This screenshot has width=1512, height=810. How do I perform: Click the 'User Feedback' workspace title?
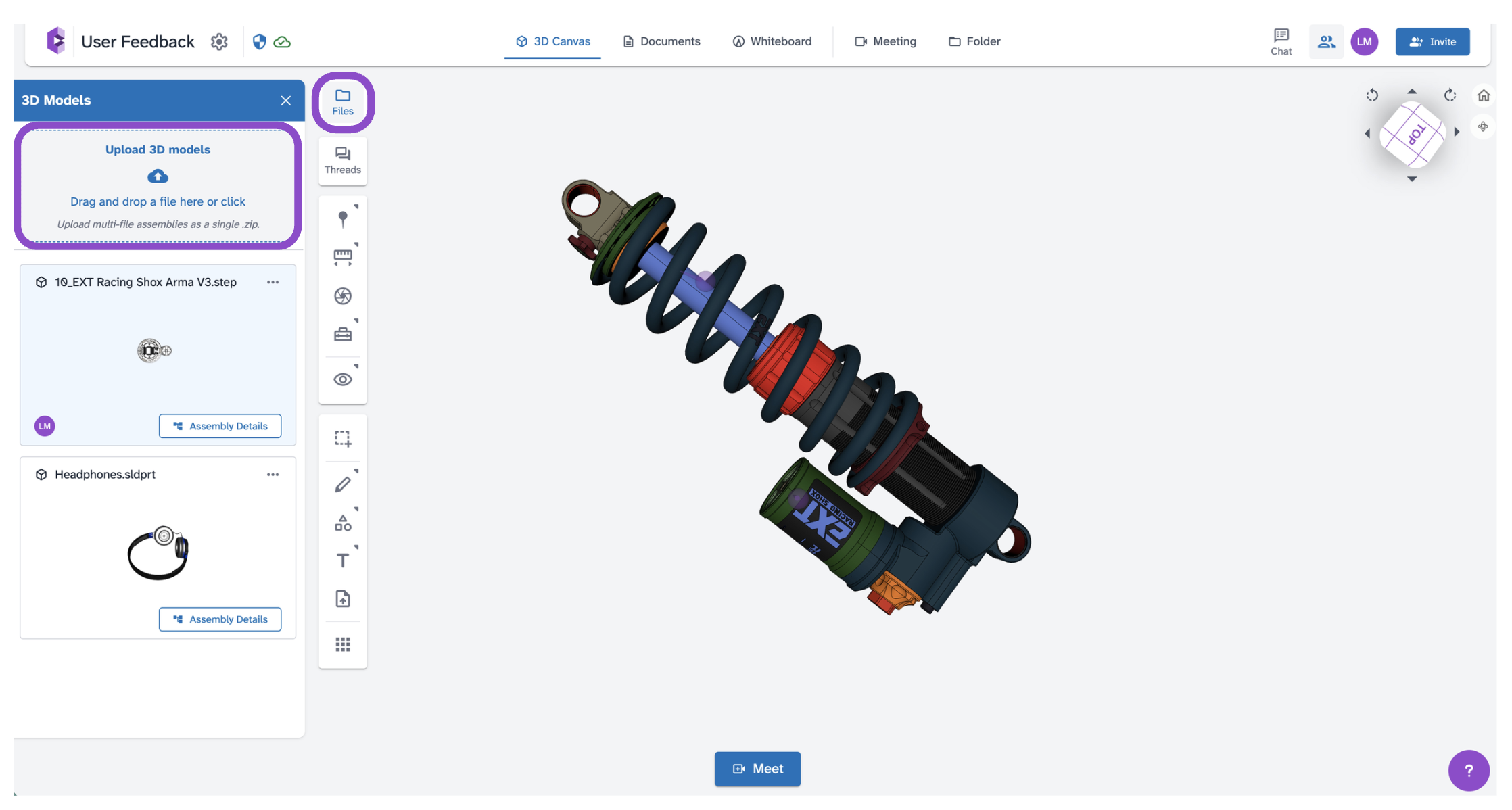[137, 42]
